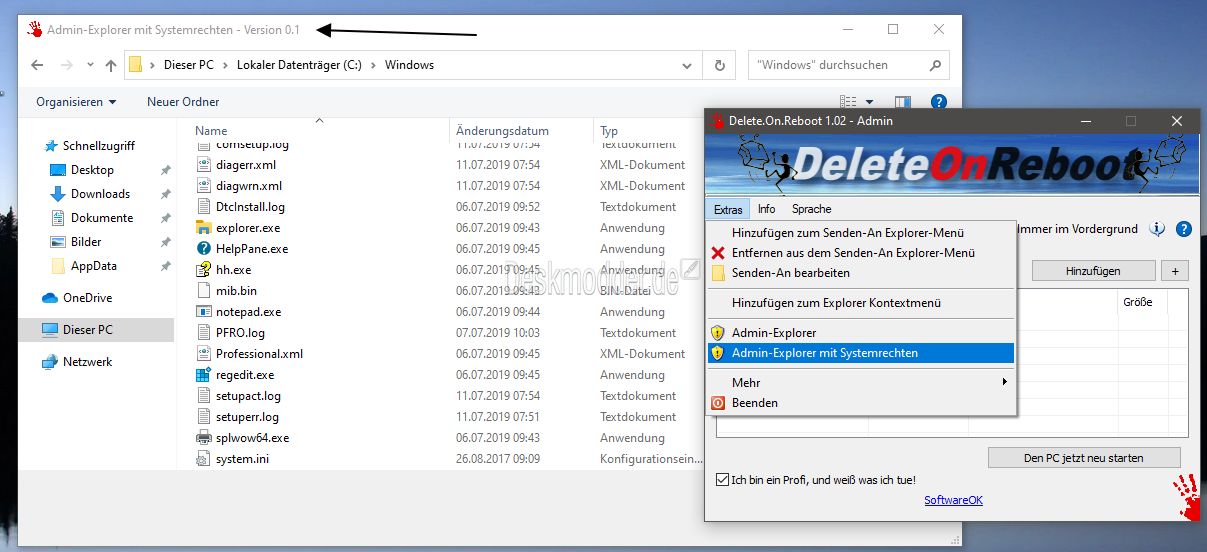The width and height of the screenshot is (1207, 552).
Task: Select Netzwerk in the navigation pane
Action: pyautogui.click(x=87, y=362)
